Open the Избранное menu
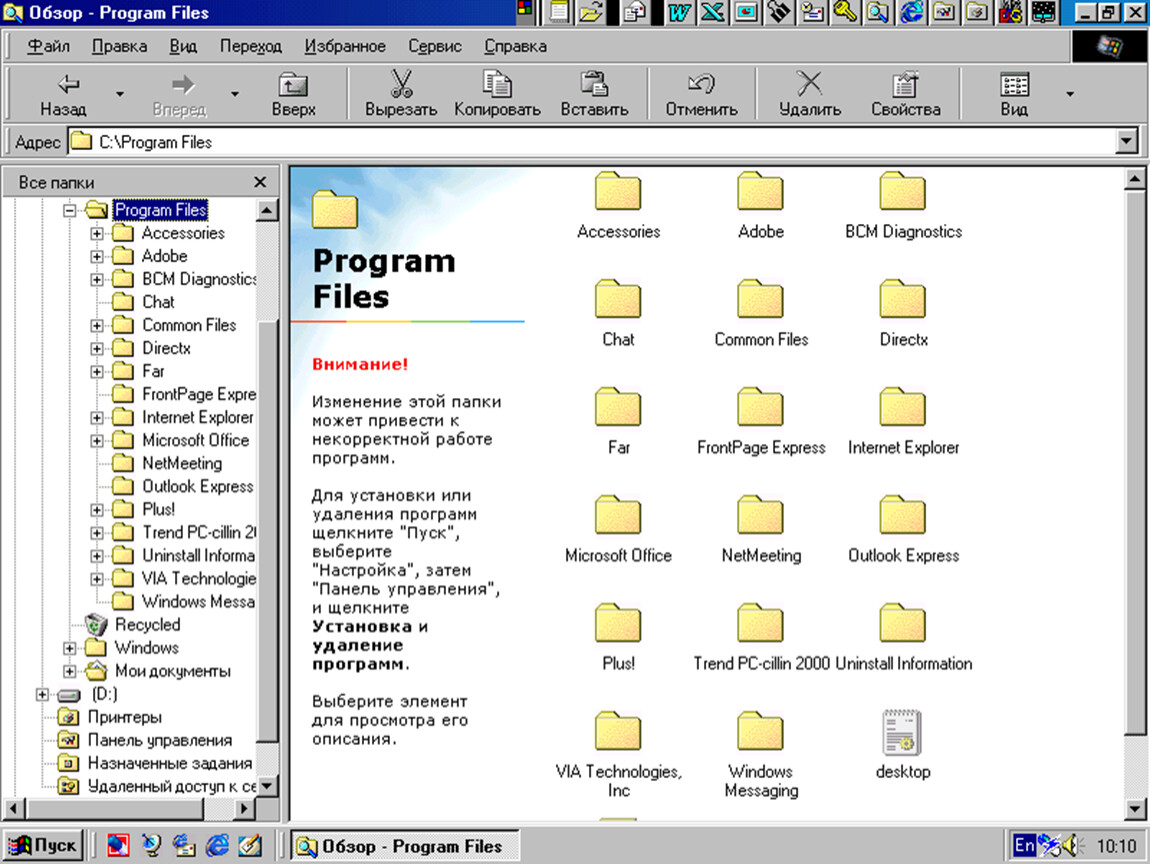 pyautogui.click(x=345, y=46)
